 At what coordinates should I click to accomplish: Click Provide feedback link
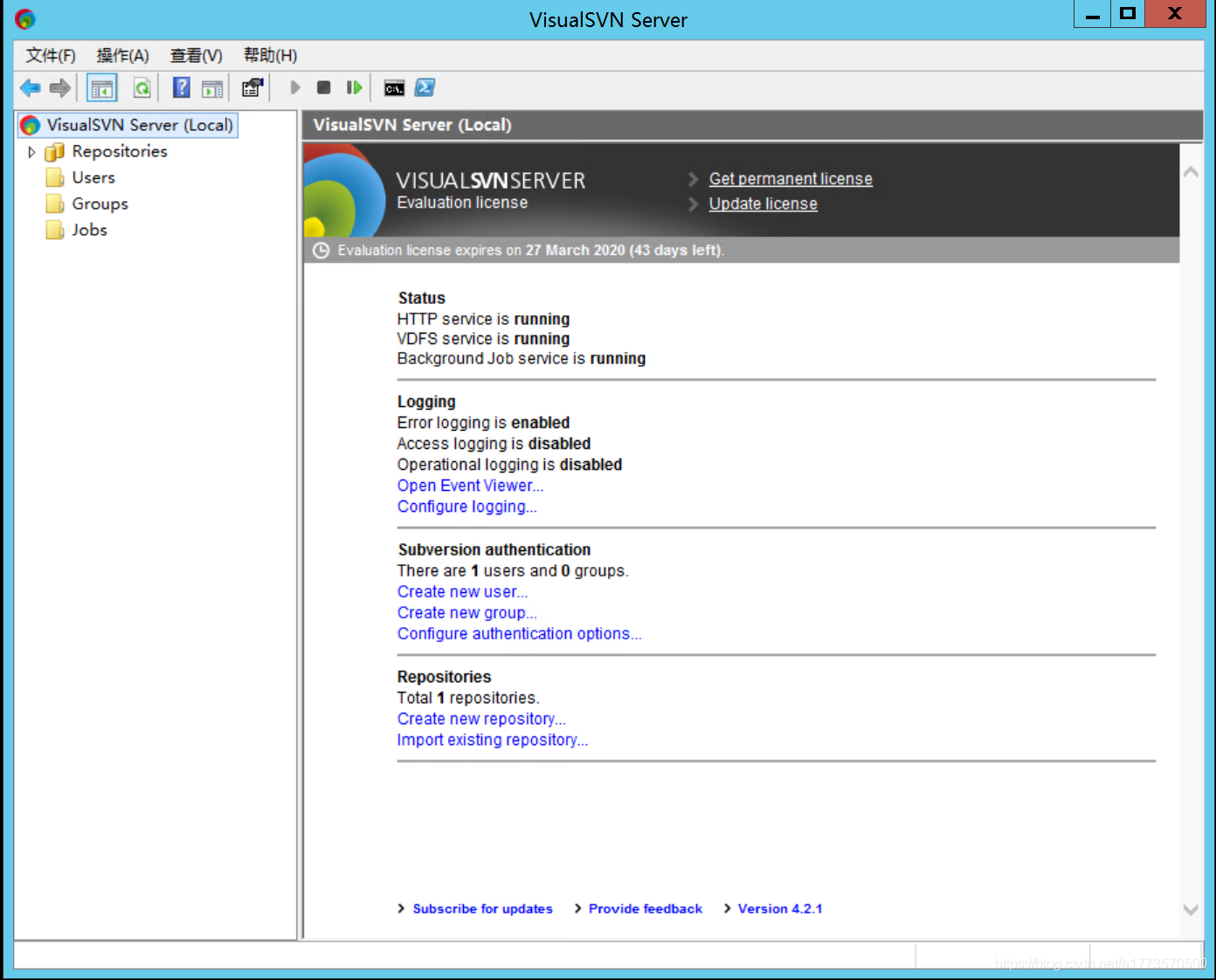click(646, 908)
